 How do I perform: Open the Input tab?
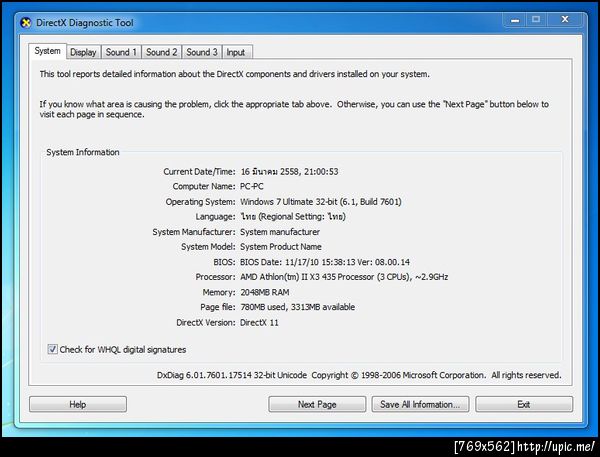[236, 52]
